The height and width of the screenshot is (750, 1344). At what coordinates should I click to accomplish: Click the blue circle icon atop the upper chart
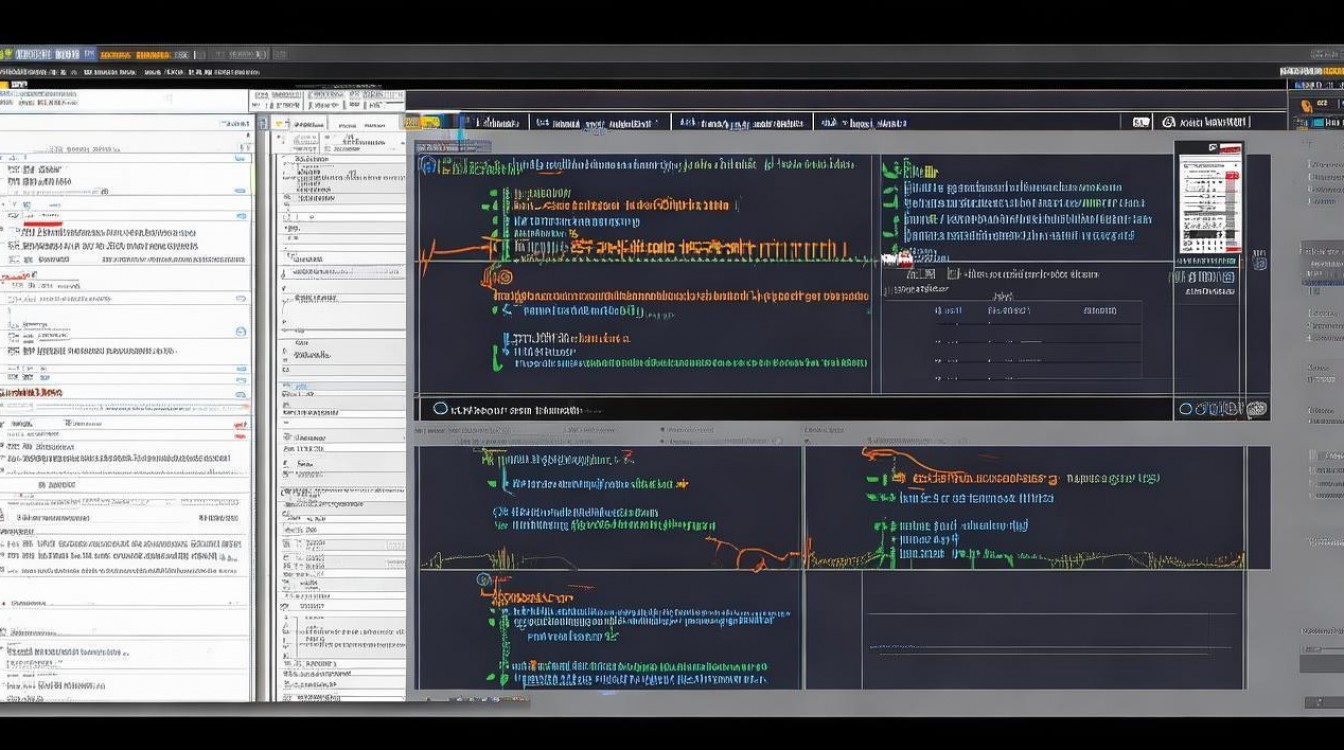[428, 166]
